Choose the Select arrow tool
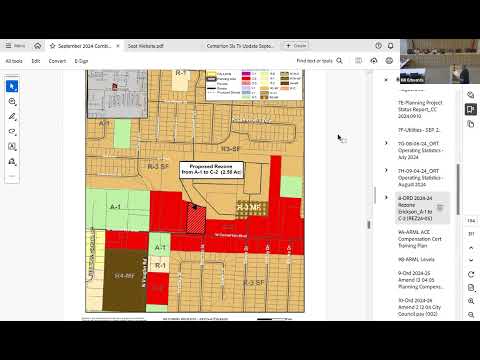 coord(12,86)
